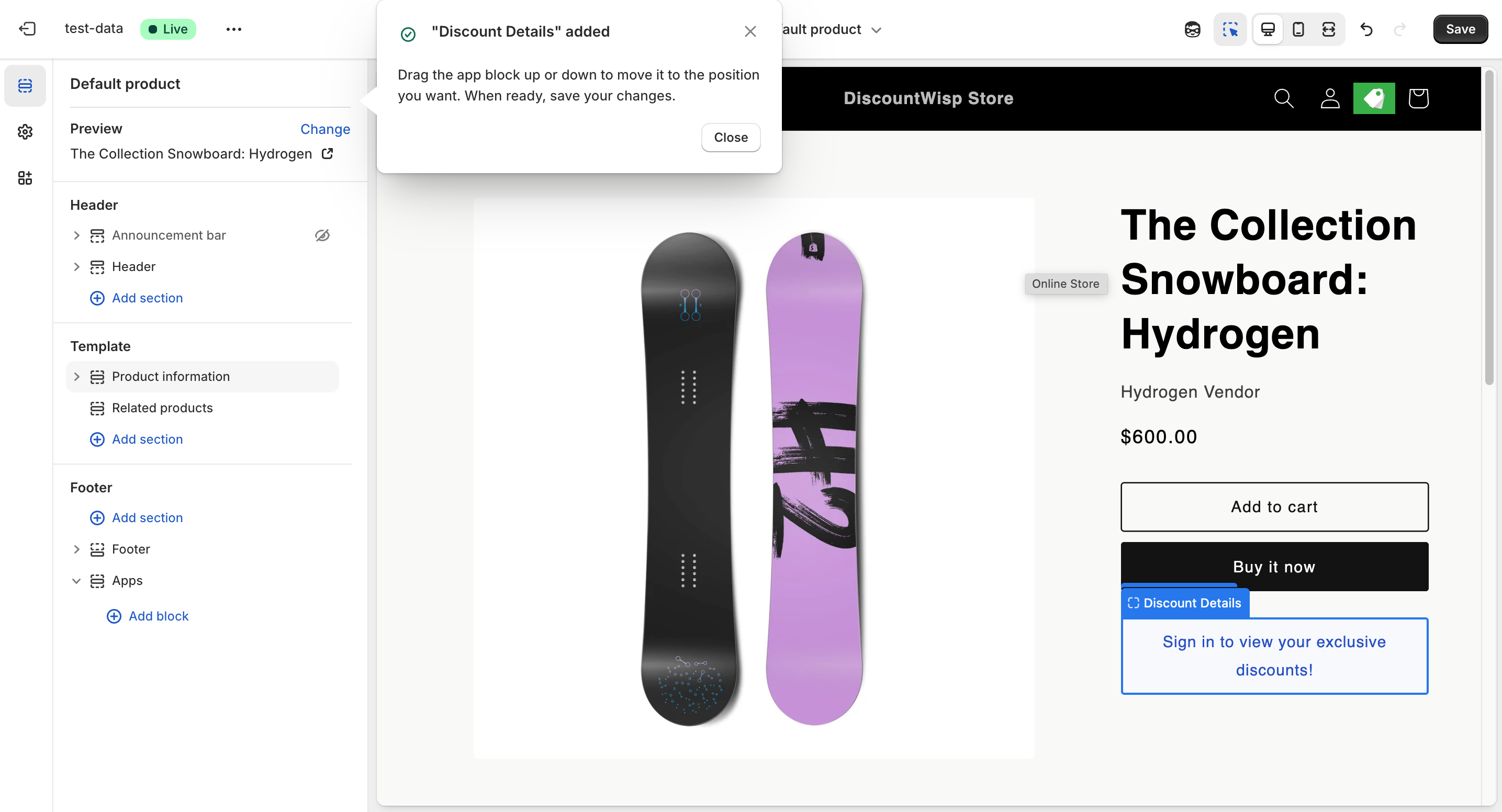The width and height of the screenshot is (1502, 812).
Task: Toggle the inspector selection mode button
Action: point(1230,29)
